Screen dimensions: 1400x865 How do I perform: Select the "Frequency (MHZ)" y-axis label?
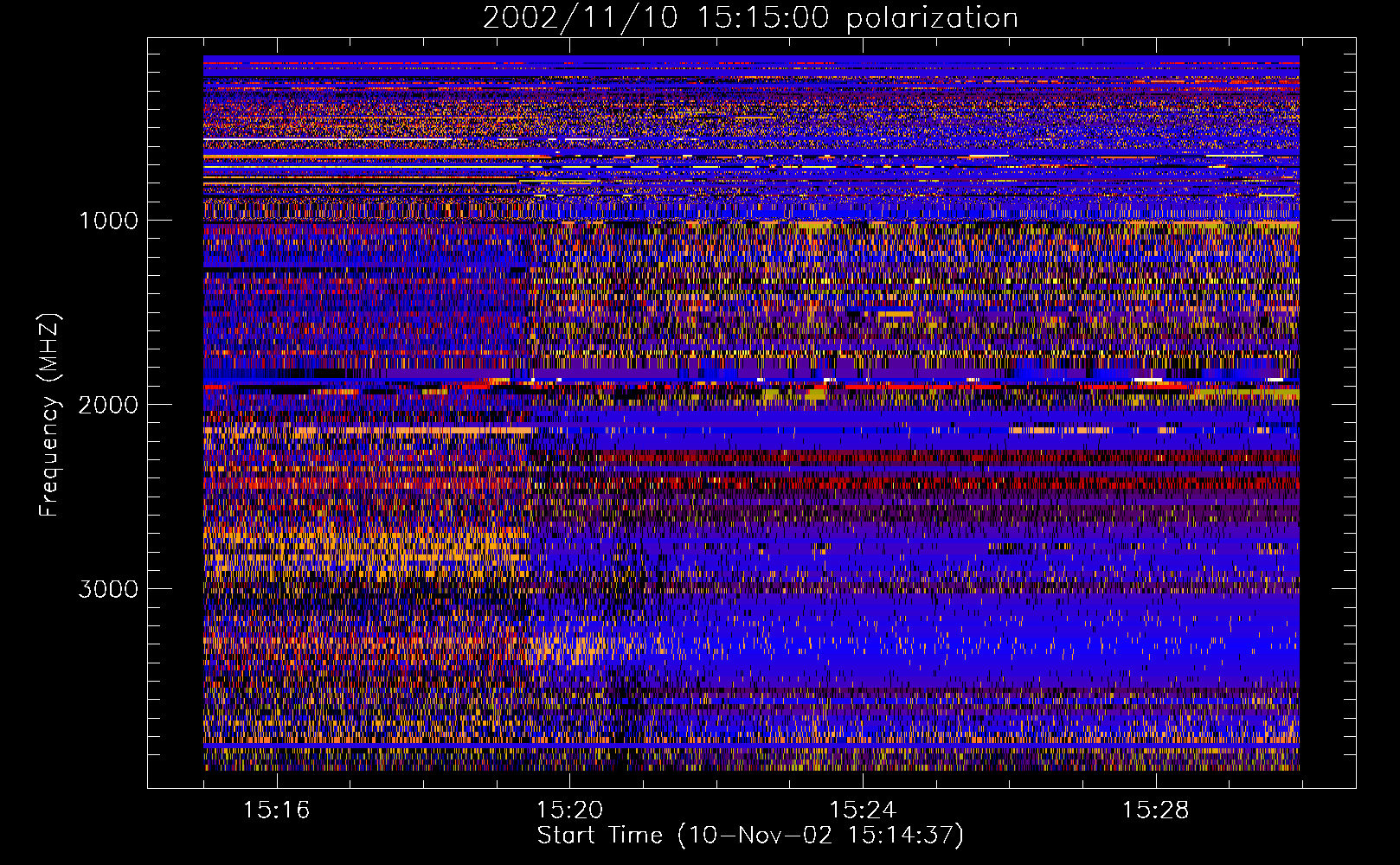point(48,415)
